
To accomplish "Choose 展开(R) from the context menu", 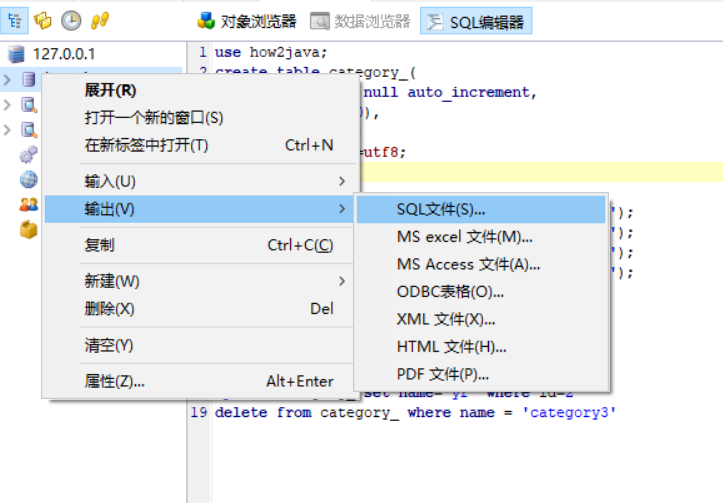I will 199,90.
